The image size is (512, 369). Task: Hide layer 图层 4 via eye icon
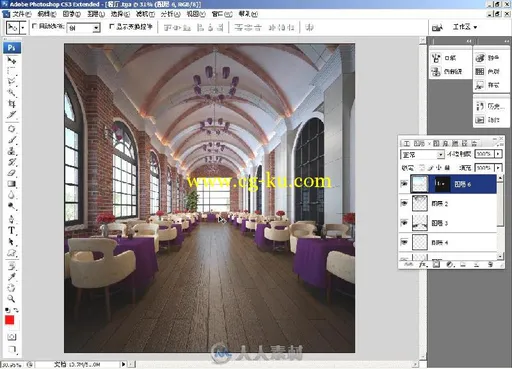[x=404, y=242]
